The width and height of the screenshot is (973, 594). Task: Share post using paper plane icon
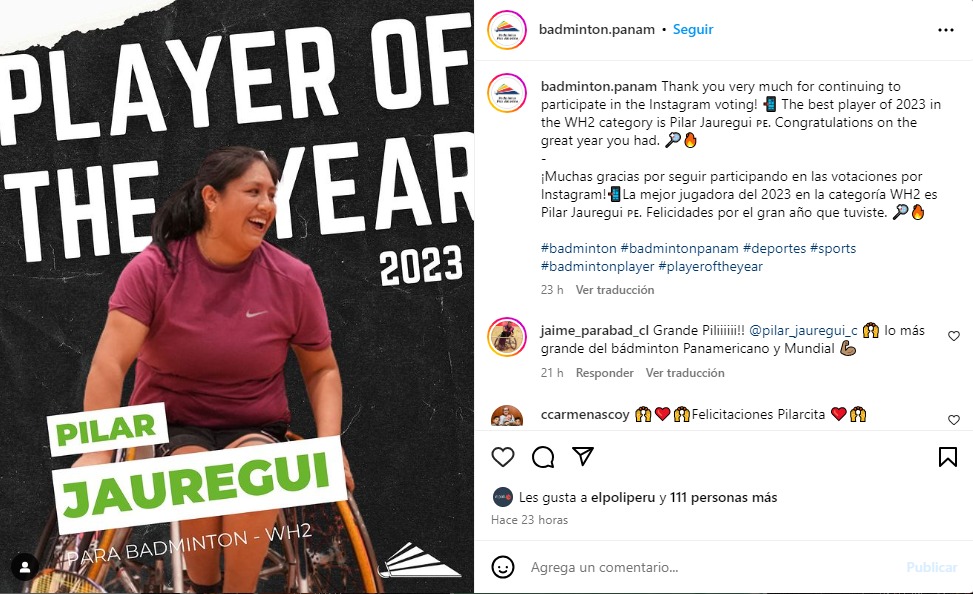click(583, 457)
